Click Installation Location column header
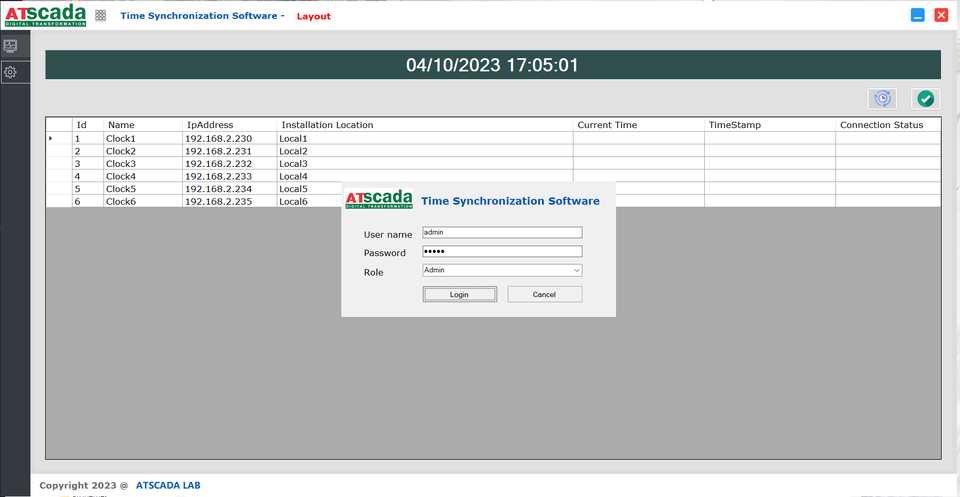Image resolution: width=960 pixels, height=497 pixels. pyautogui.click(x=425, y=125)
